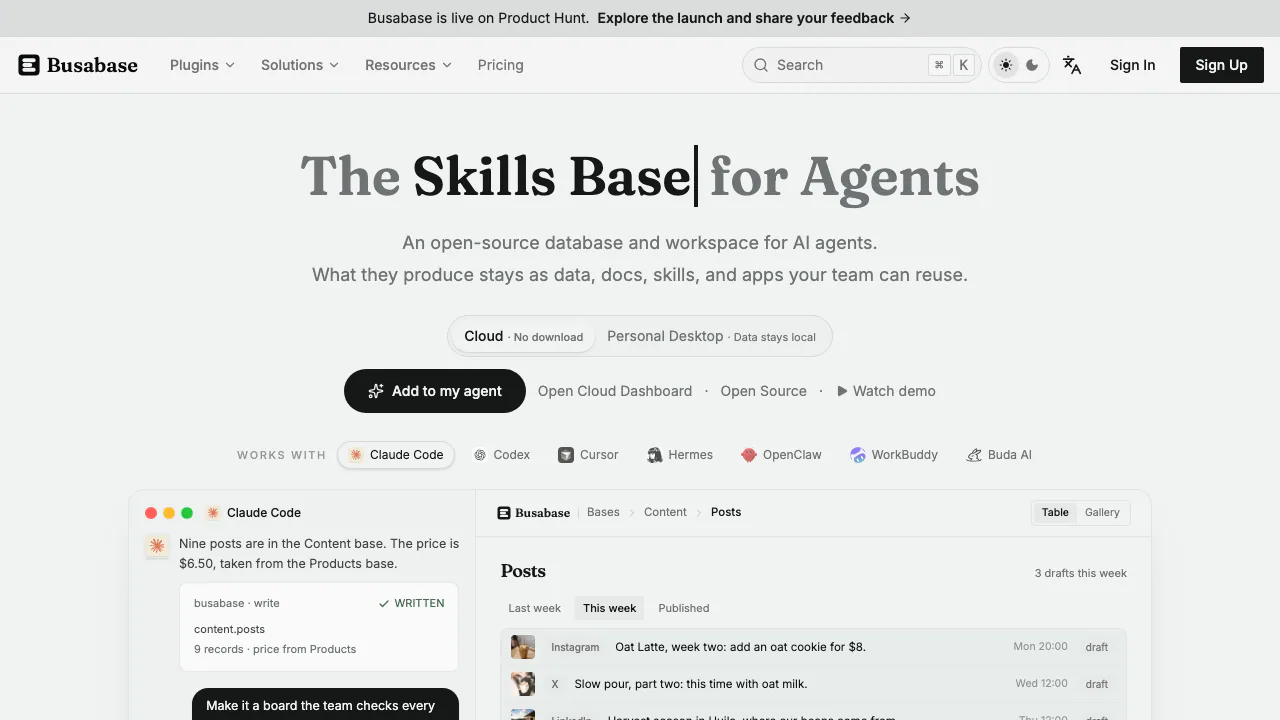The height and width of the screenshot is (720, 1280).
Task: Click the K key badge in search box
Action: pos(964,65)
